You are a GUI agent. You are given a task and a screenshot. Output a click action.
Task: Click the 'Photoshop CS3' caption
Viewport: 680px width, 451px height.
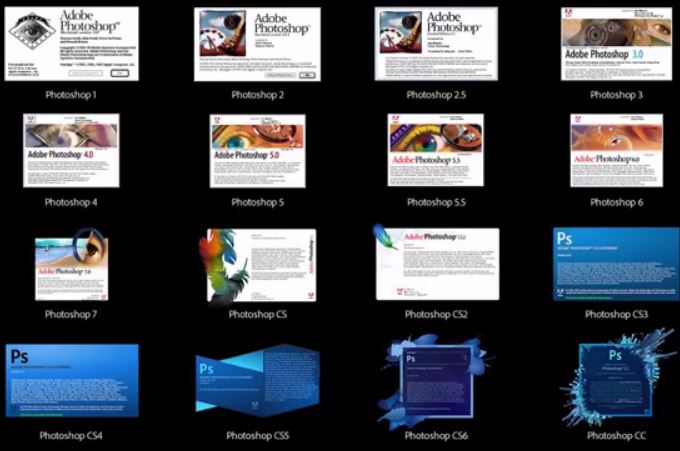616,314
